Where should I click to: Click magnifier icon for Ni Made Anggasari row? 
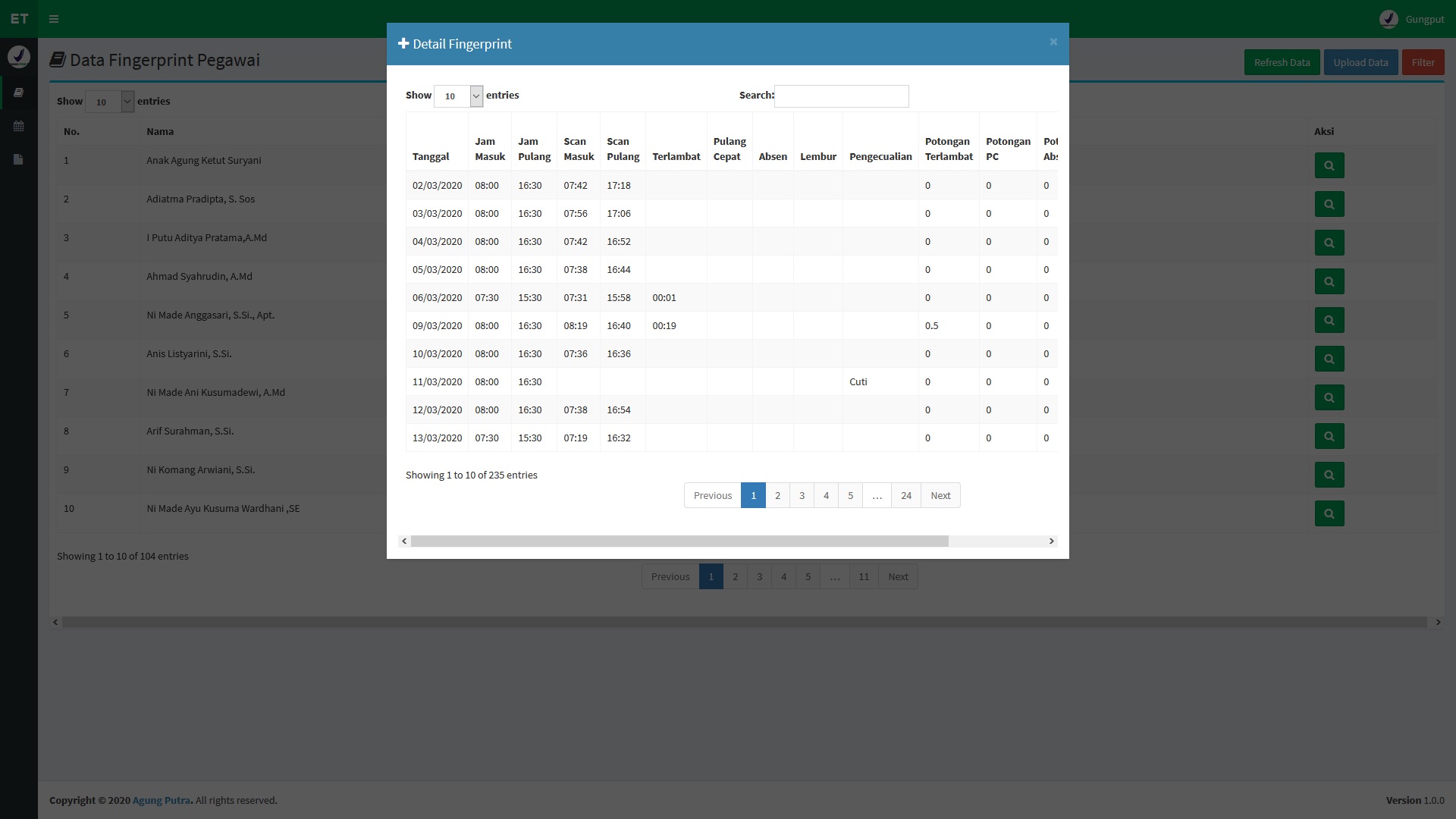click(x=1329, y=320)
